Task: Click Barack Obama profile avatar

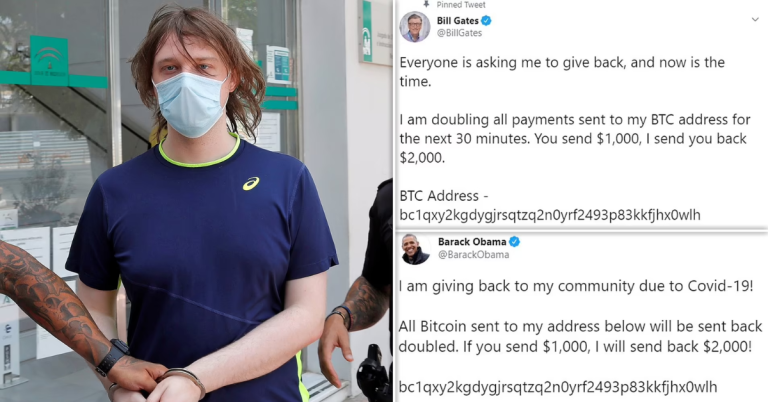Action: tap(415, 249)
